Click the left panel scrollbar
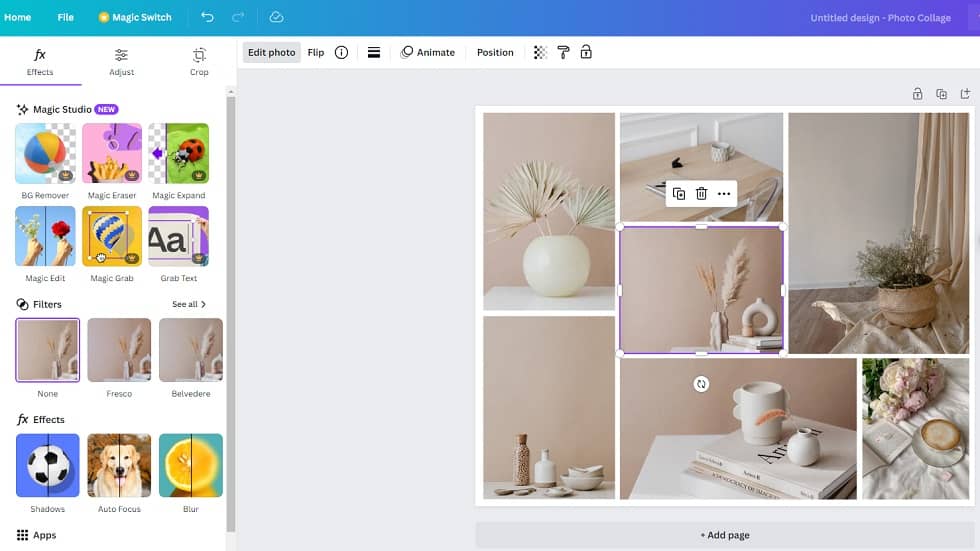Viewport: 980px width, 551px height. pyautogui.click(x=231, y=312)
